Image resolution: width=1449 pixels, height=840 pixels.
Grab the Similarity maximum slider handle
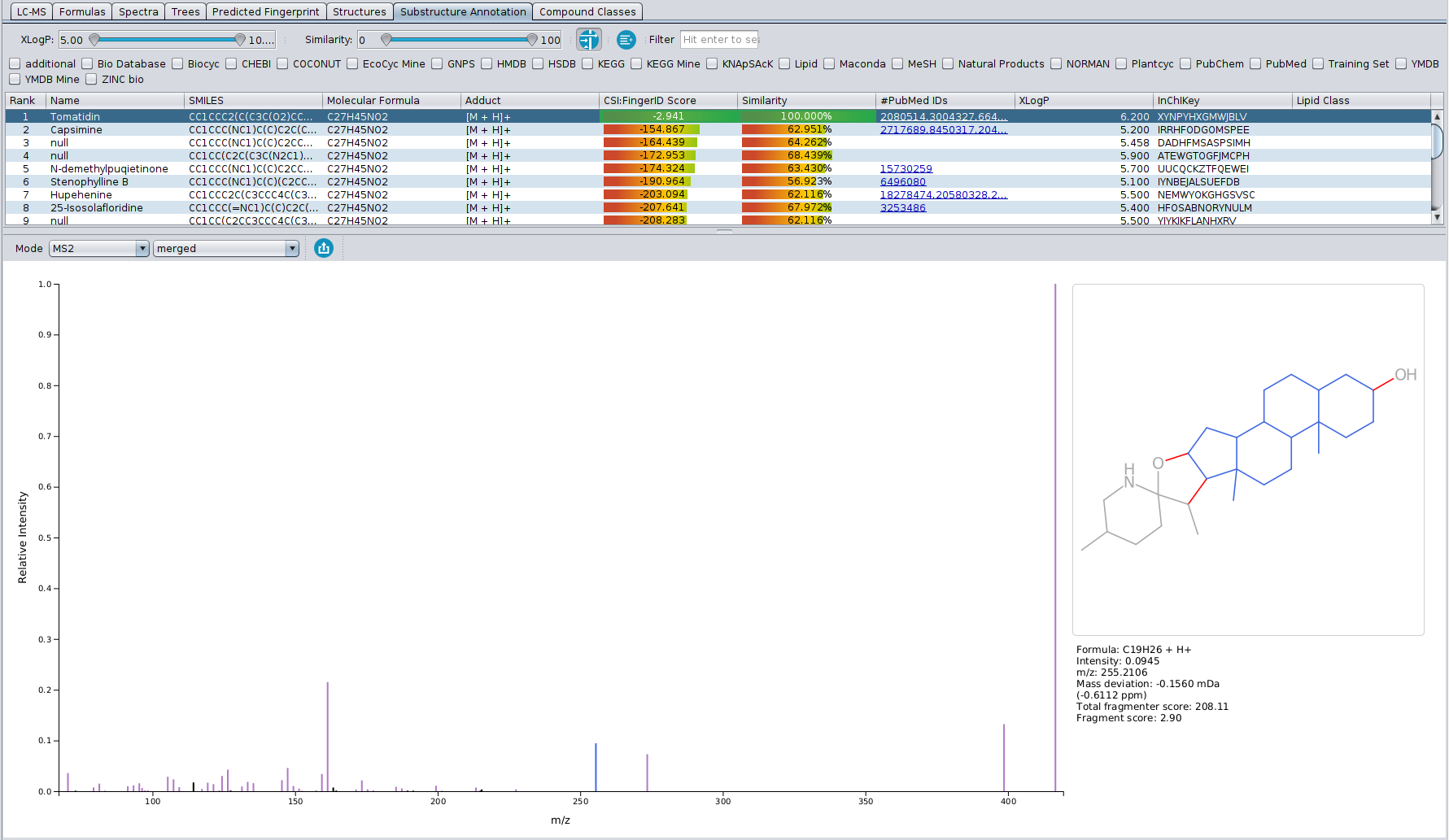pos(532,39)
